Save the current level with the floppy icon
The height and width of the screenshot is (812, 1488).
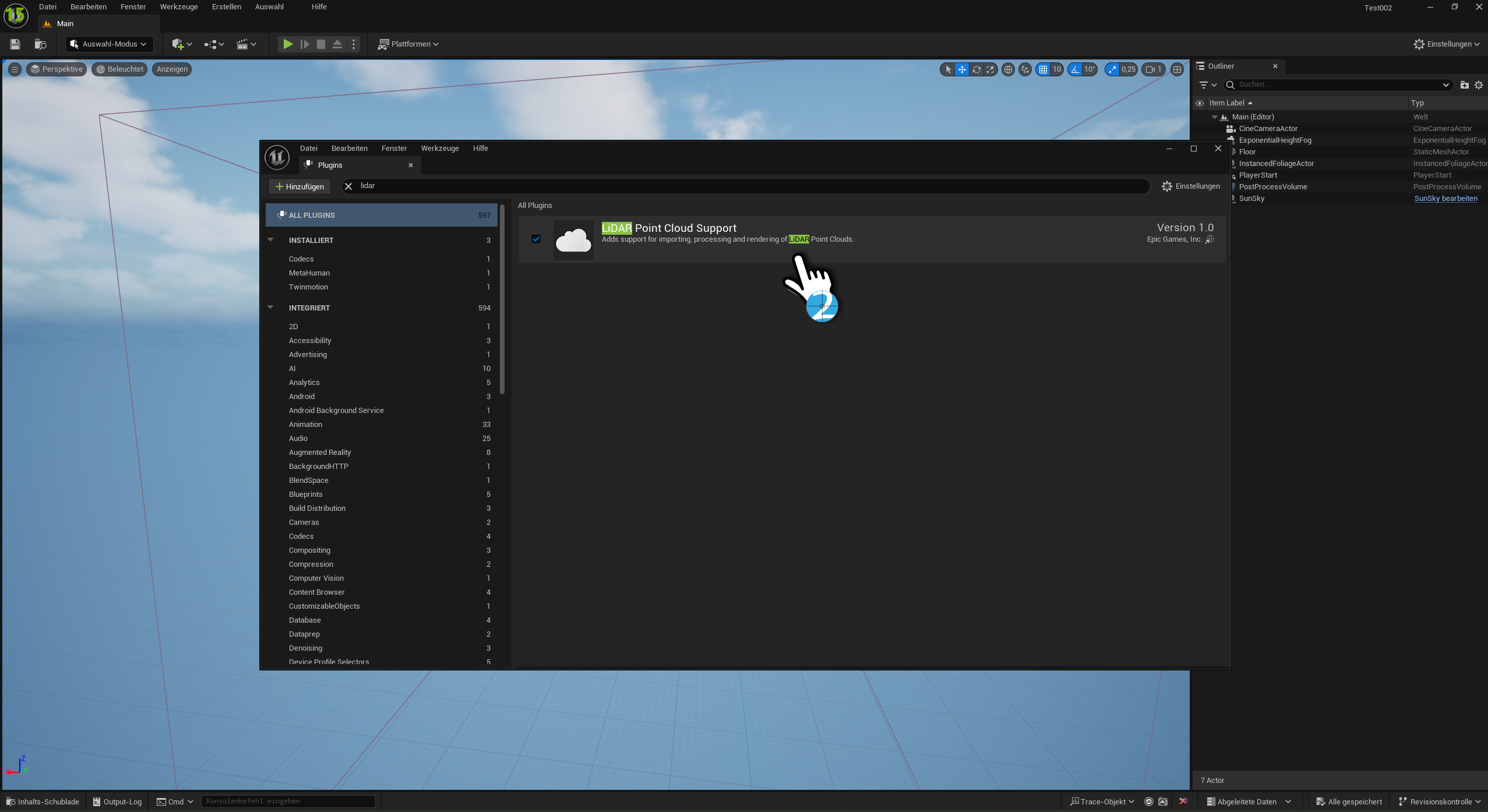tap(15, 44)
